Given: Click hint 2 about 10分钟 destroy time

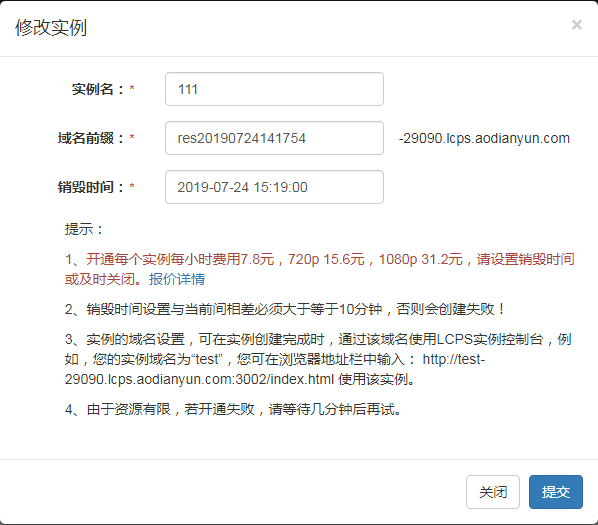Looking at the screenshot, I should coord(285,309).
